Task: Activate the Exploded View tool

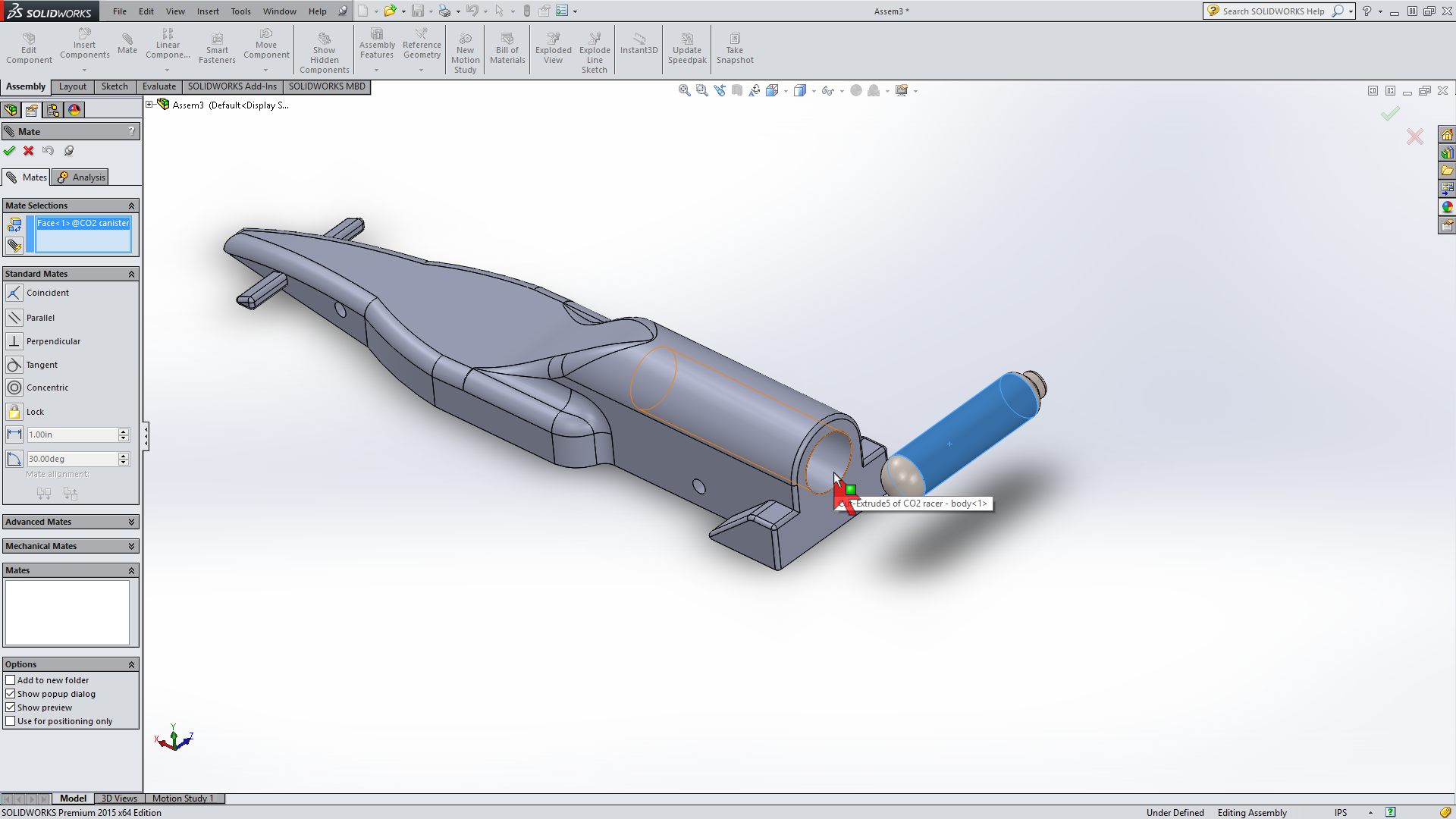Action: coord(553,49)
